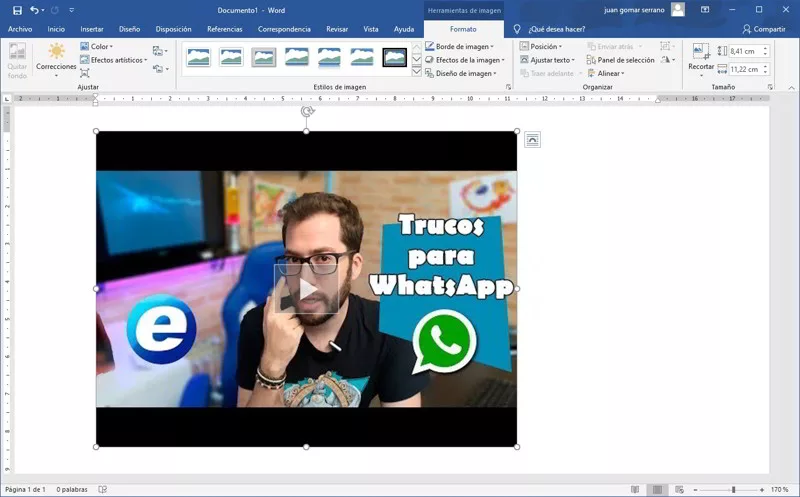This screenshot has width=800, height=497.
Task: Open Panel de selección
Action: click(620, 60)
